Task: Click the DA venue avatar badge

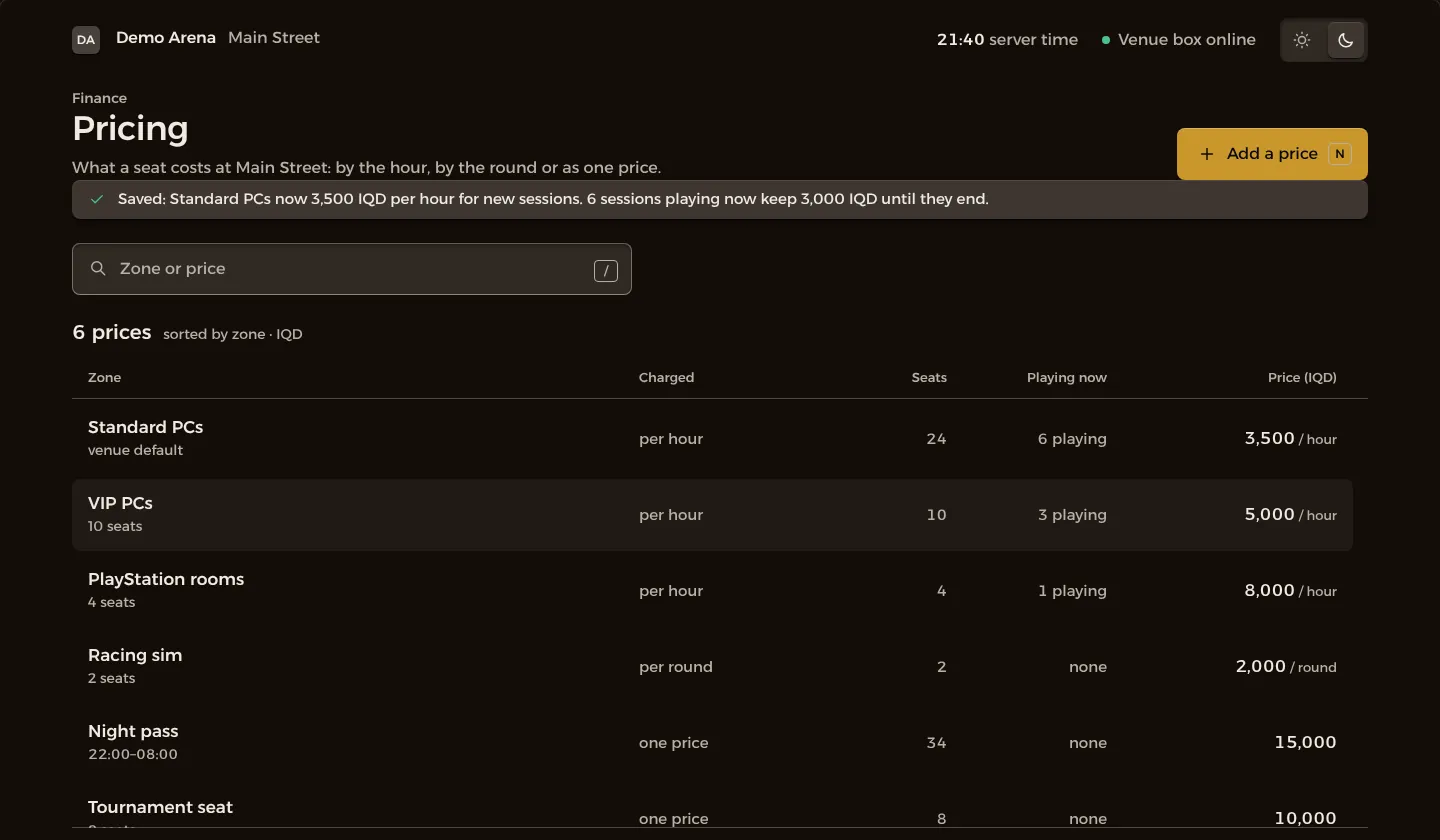Action: coord(86,40)
